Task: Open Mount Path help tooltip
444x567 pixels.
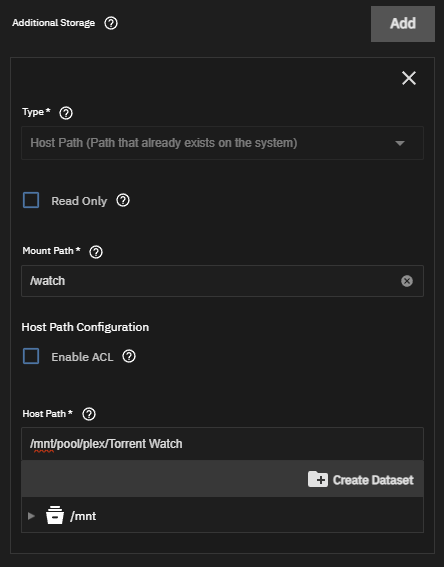Action: [96, 252]
